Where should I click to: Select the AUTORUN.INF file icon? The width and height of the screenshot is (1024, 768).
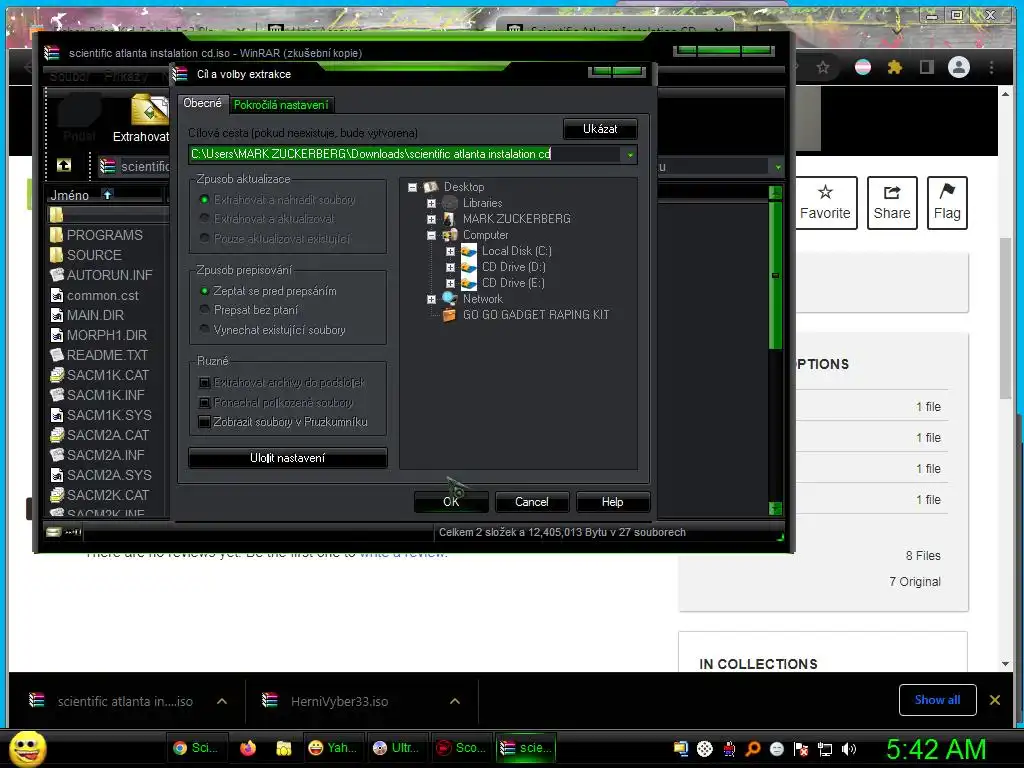tap(57, 275)
